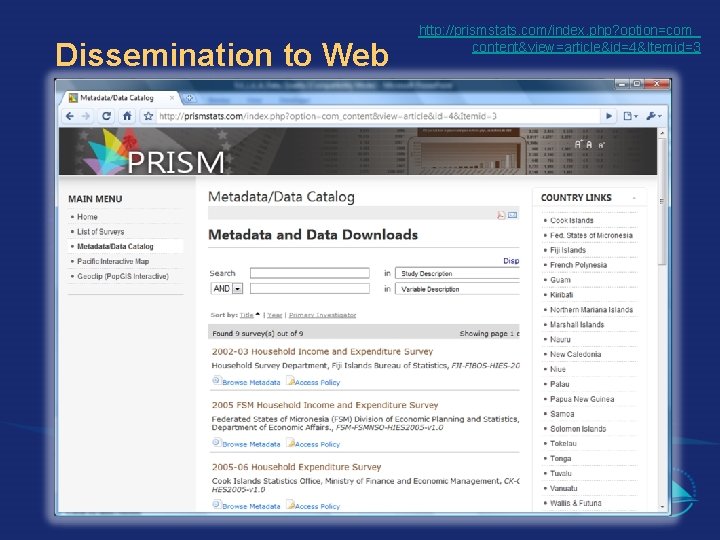Open 2005-06 Household Expenditure Survey
The height and width of the screenshot is (540, 720).
tap(297, 467)
